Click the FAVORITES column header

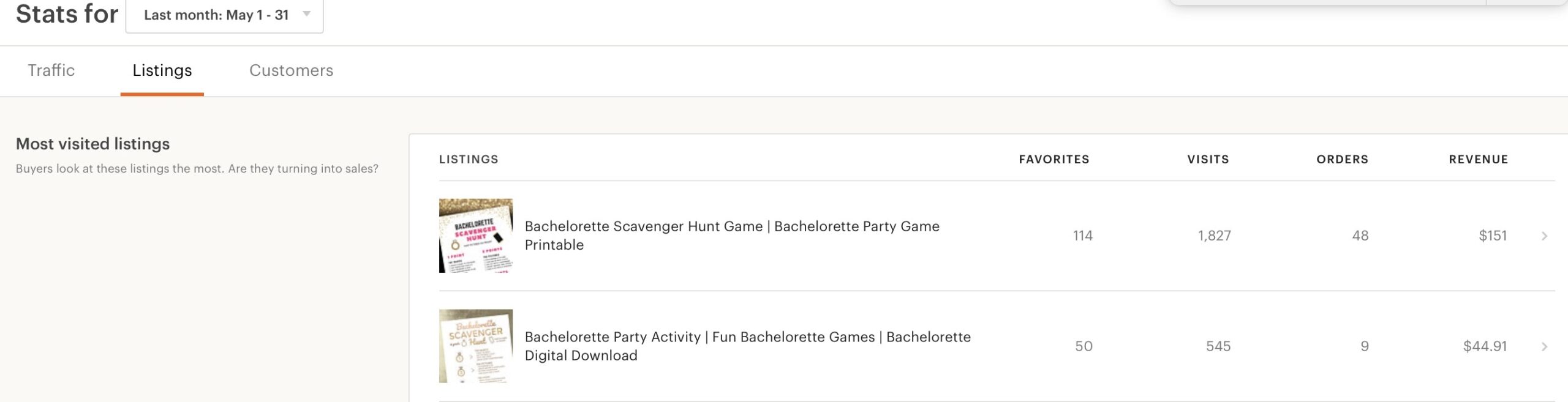point(1054,160)
